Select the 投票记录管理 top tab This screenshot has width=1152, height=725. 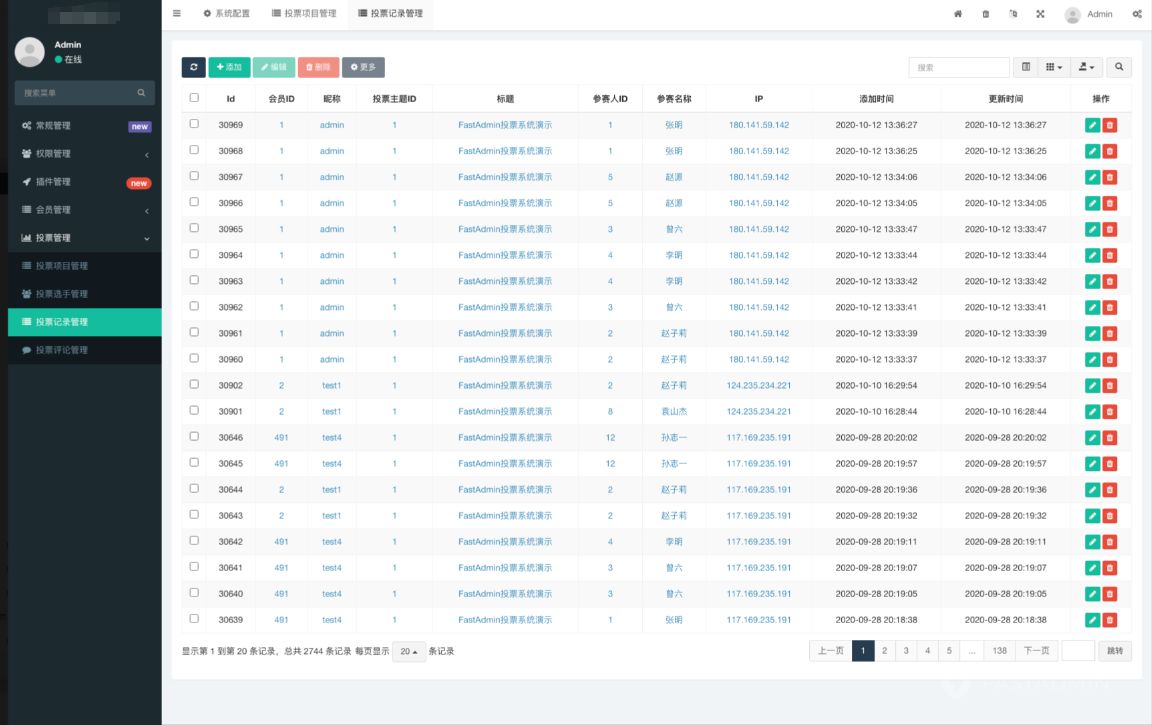click(390, 13)
